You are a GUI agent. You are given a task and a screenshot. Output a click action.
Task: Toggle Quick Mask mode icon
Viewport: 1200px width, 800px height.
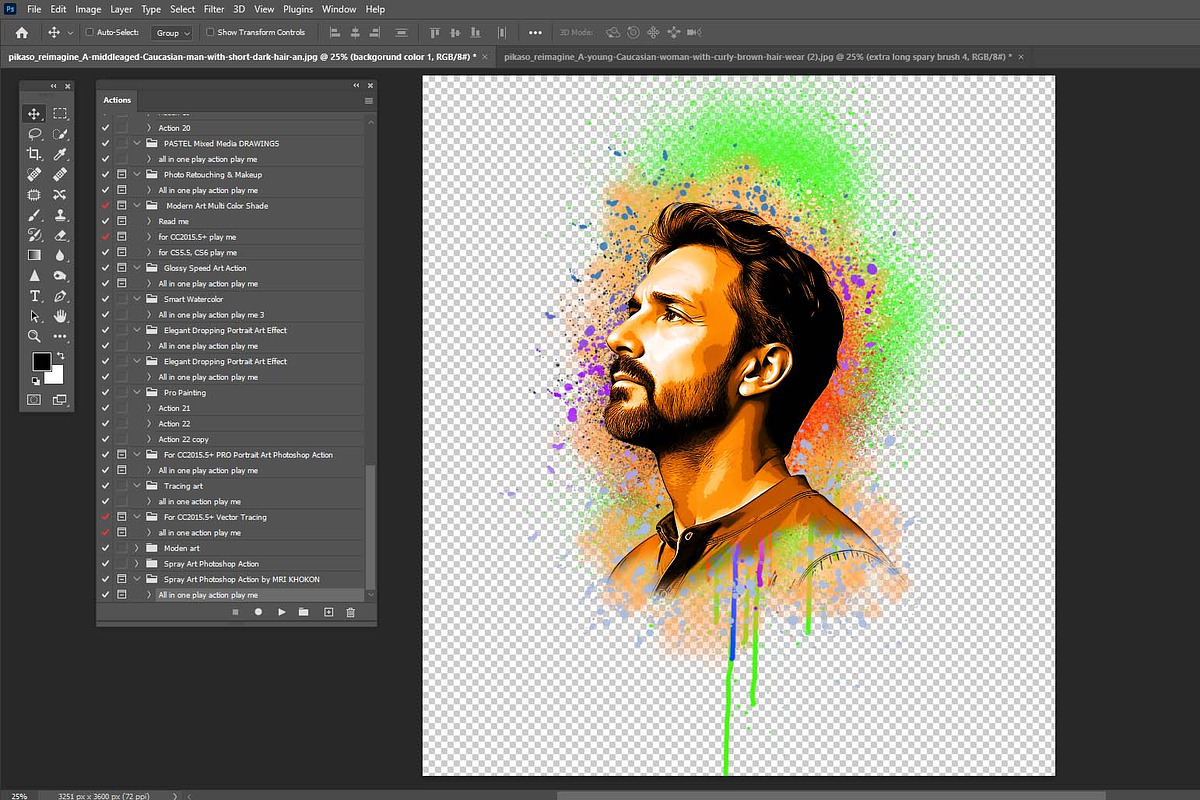34,399
